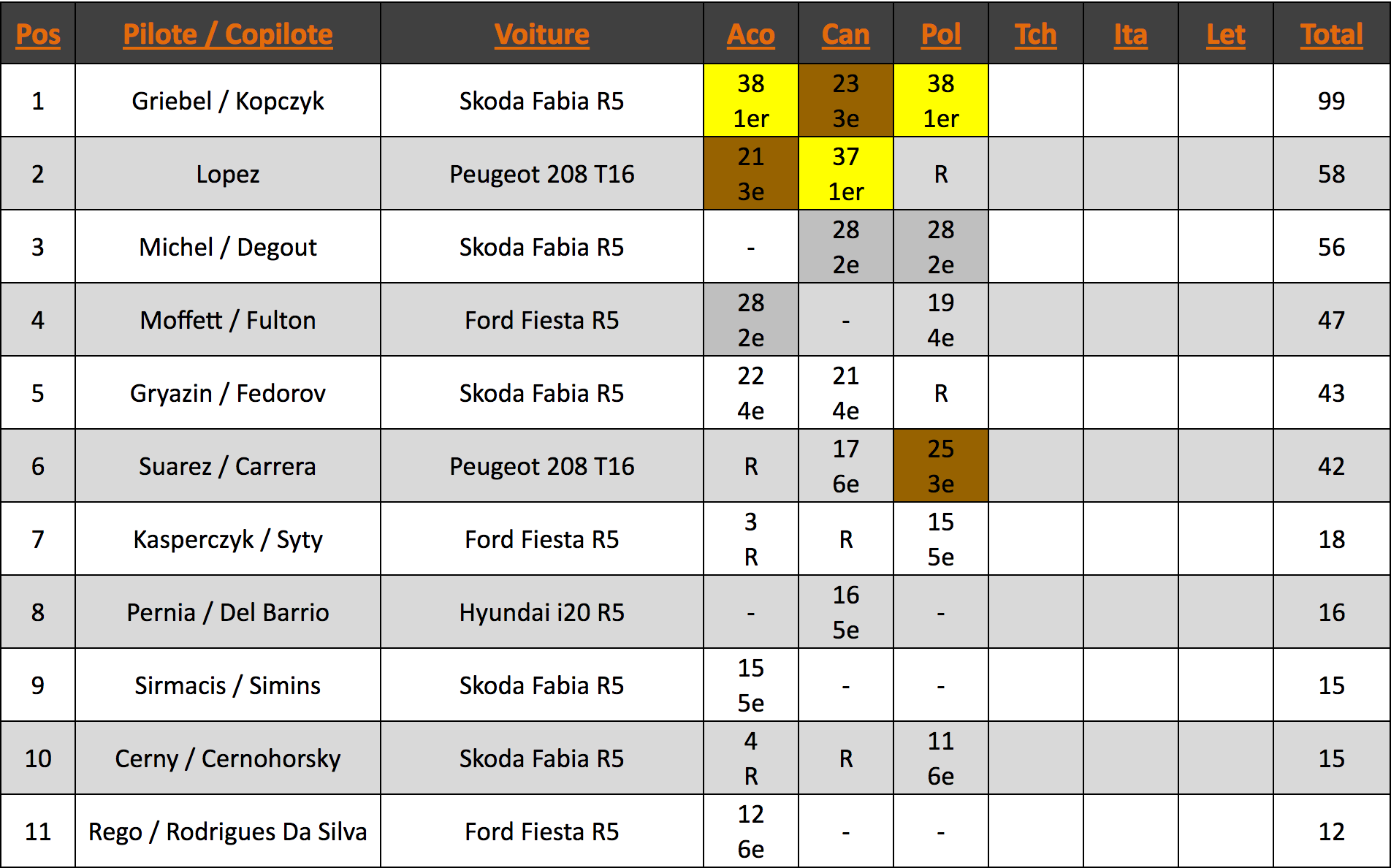This screenshot has height=868, width=1391.
Task: Click the brown Pol 25 cell for Suarez
Action: point(941,466)
